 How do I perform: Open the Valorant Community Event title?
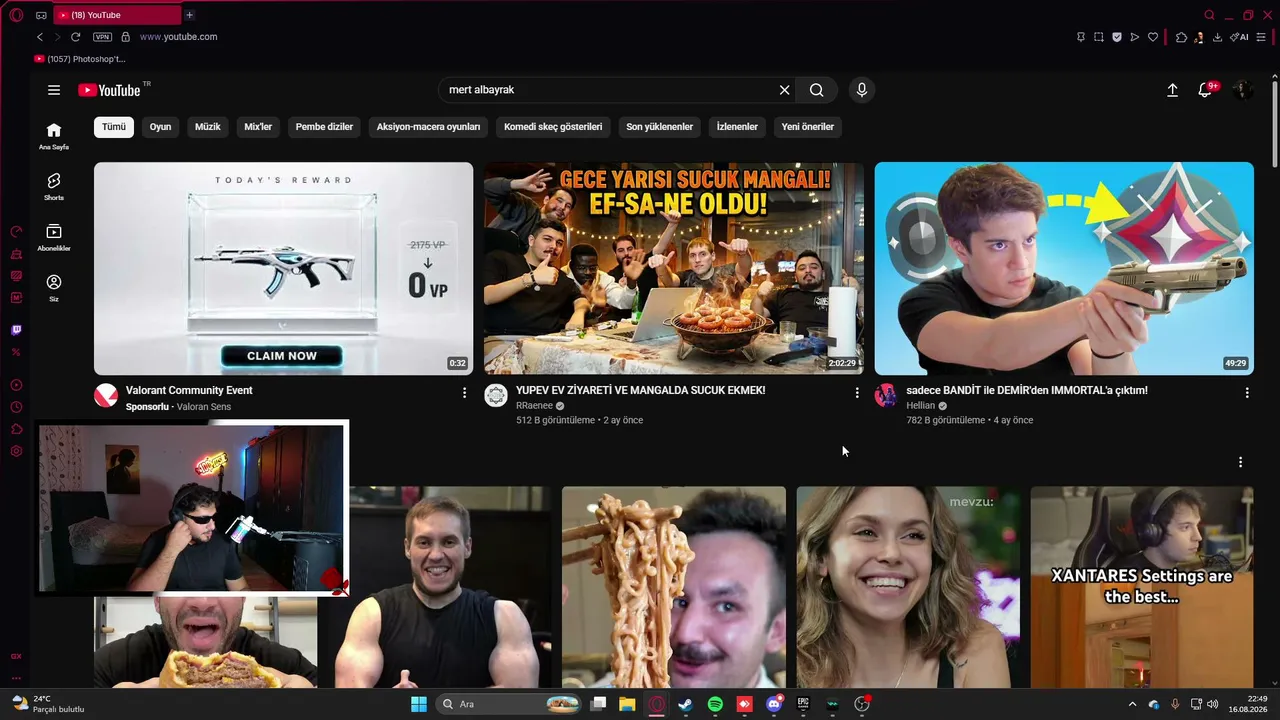pyautogui.click(x=189, y=390)
